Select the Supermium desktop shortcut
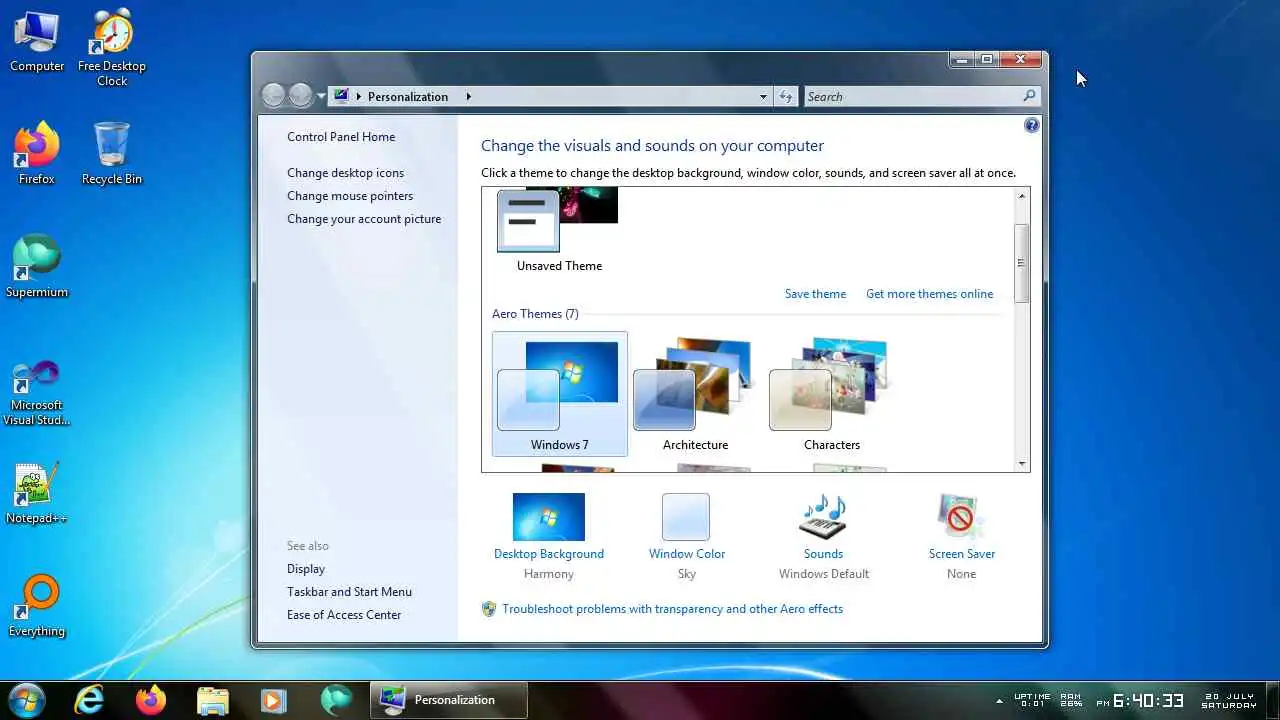The width and height of the screenshot is (1280, 720). (x=37, y=267)
